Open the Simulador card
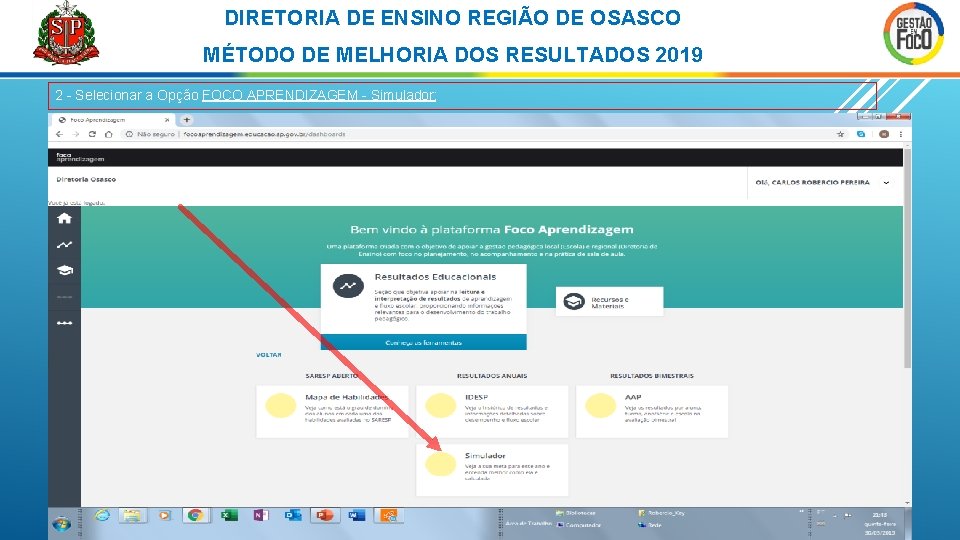 pyautogui.click(x=492, y=470)
